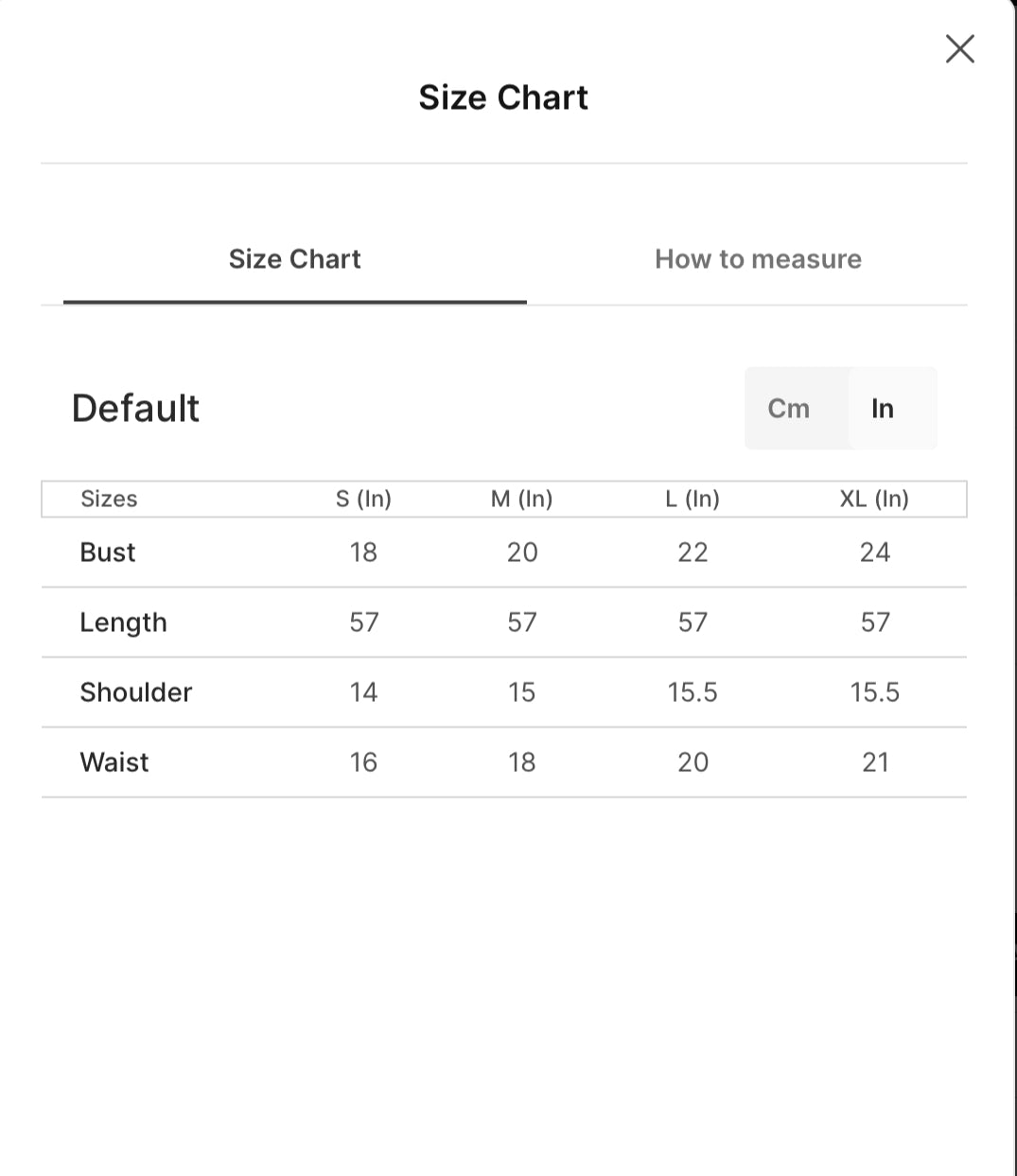Select the Length row label

pos(123,623)
